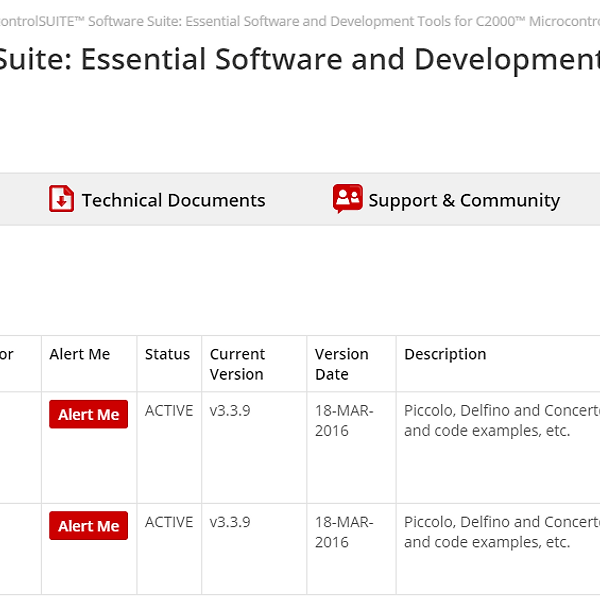The height and width of the screenshot is (600, 600).
Task: Select v3.3.9 version in second row
Action: click(x=230, y=522)
